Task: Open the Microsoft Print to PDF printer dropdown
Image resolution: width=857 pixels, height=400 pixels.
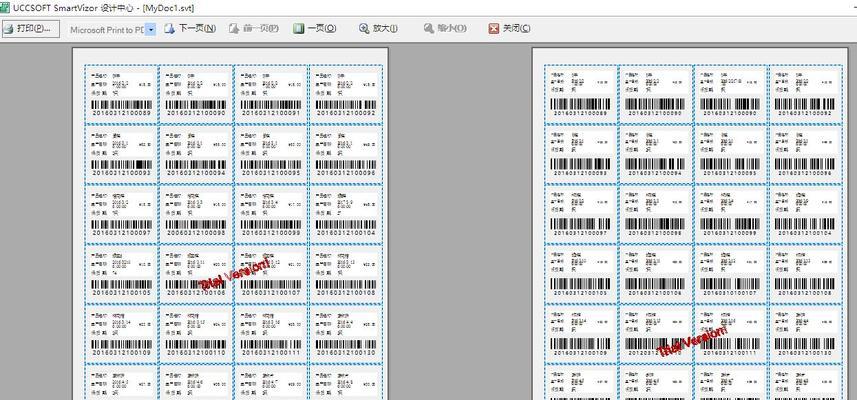Action: (x=151, y=30)
